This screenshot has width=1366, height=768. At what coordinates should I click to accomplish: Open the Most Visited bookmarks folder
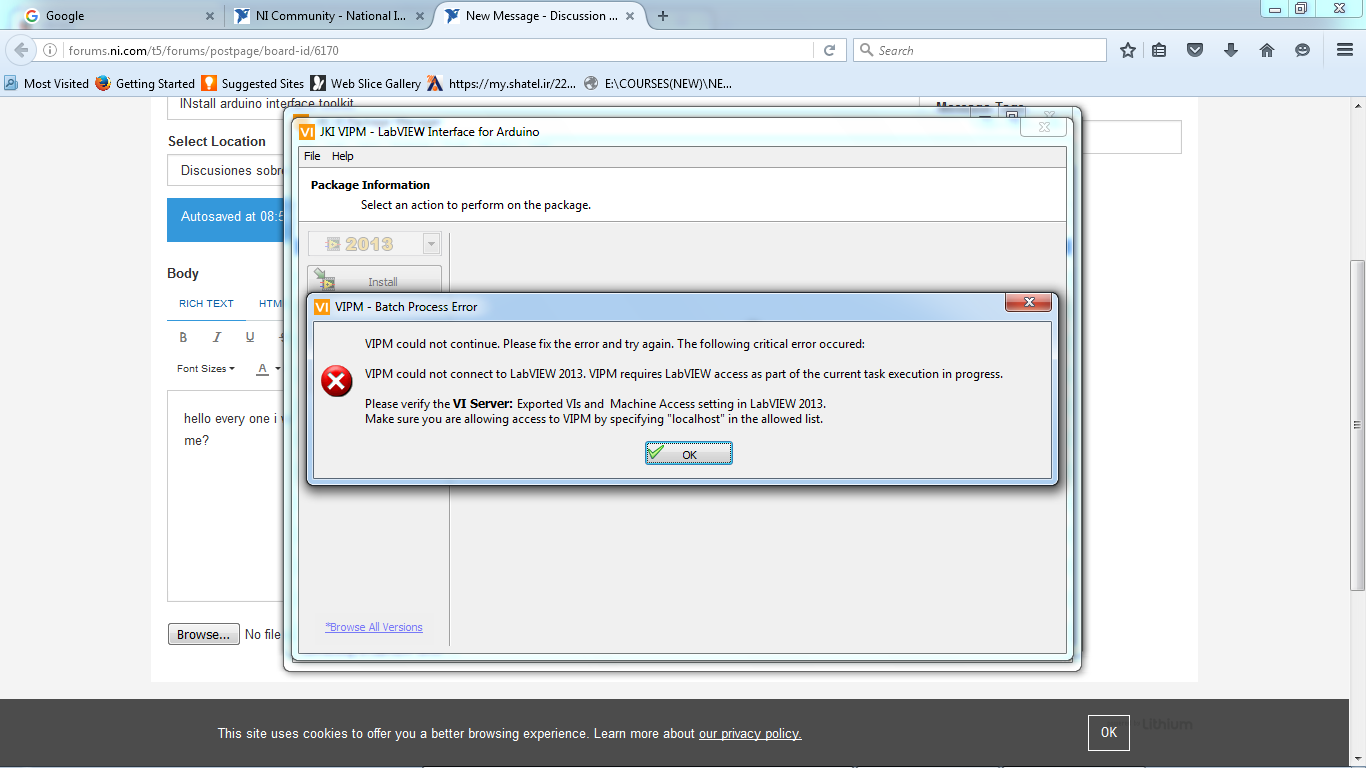pyautogui.click(x=47, y=84)
